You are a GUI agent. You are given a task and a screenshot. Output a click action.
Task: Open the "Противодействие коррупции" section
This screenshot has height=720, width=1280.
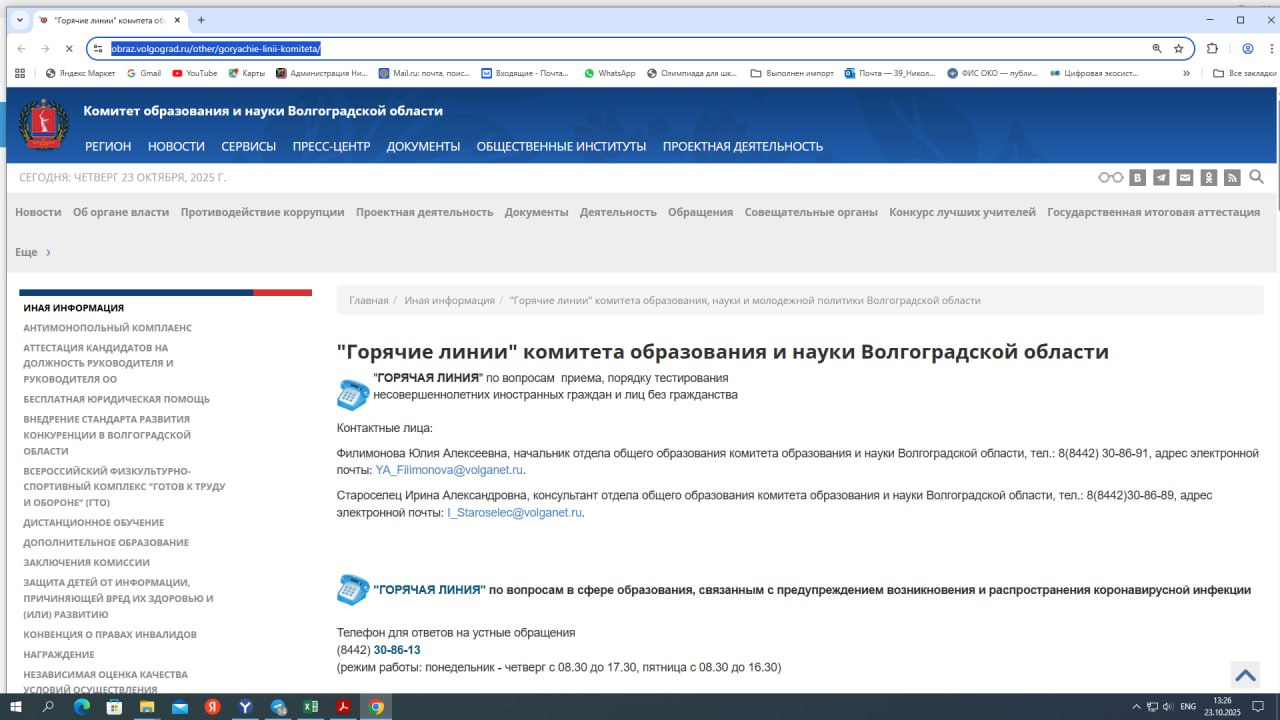click(262, 212)
